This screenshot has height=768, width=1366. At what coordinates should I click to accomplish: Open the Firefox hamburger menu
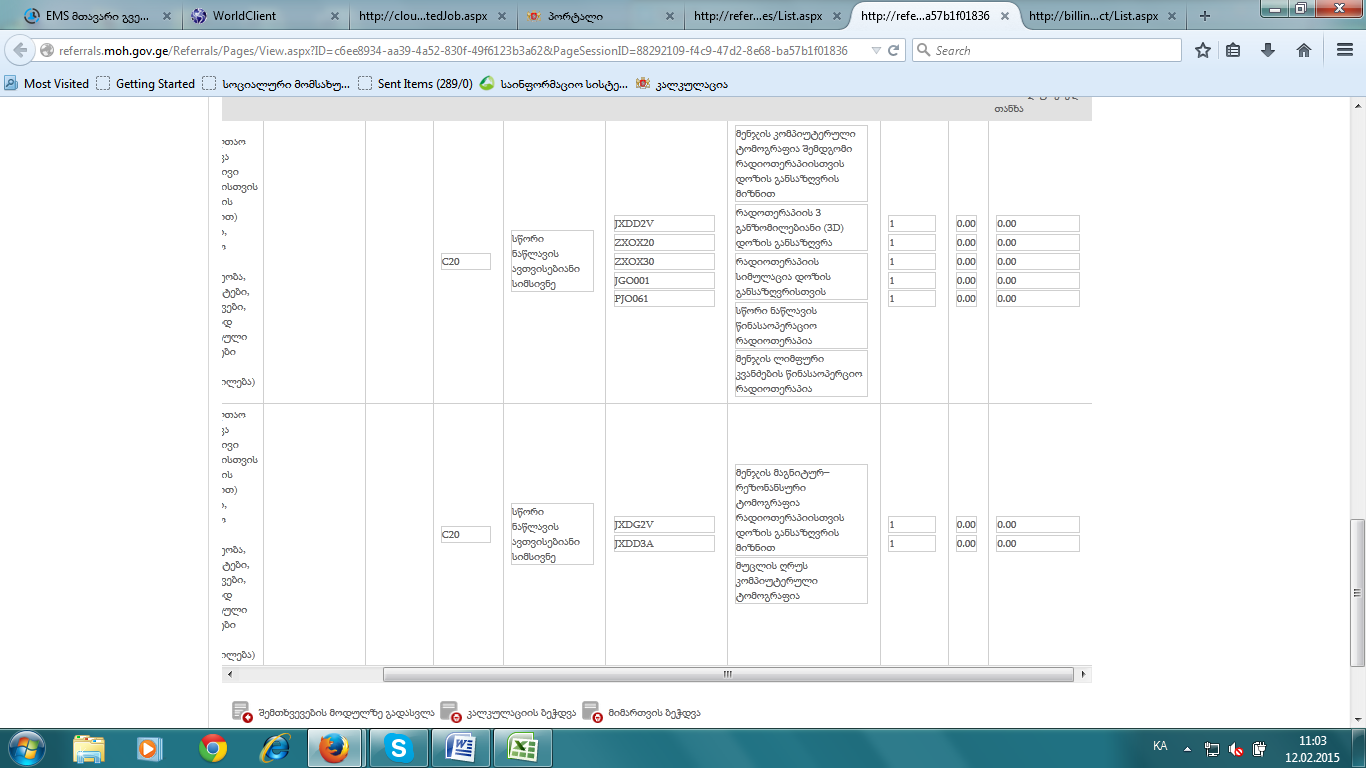[x=1344, y=50]
